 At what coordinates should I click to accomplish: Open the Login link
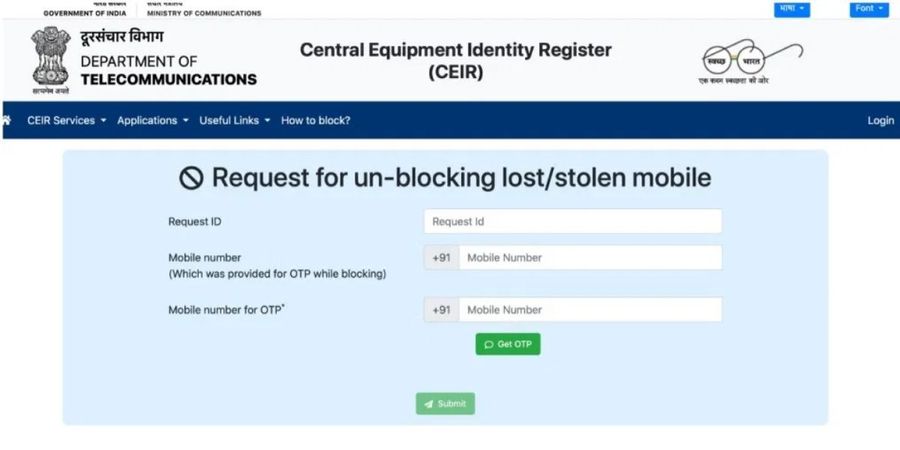click(880, 121)
